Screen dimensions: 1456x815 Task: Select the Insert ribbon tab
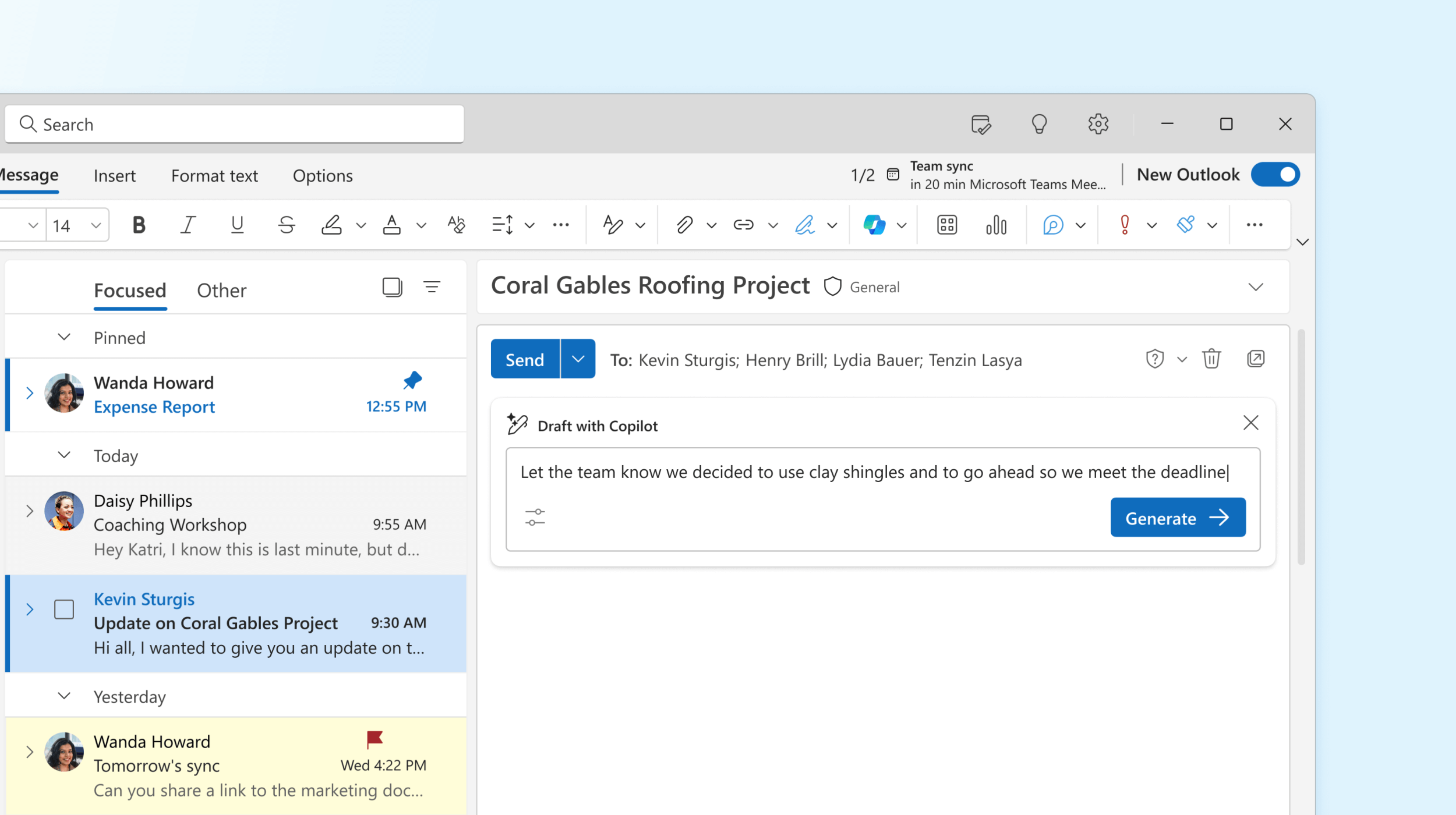point(113,175)
